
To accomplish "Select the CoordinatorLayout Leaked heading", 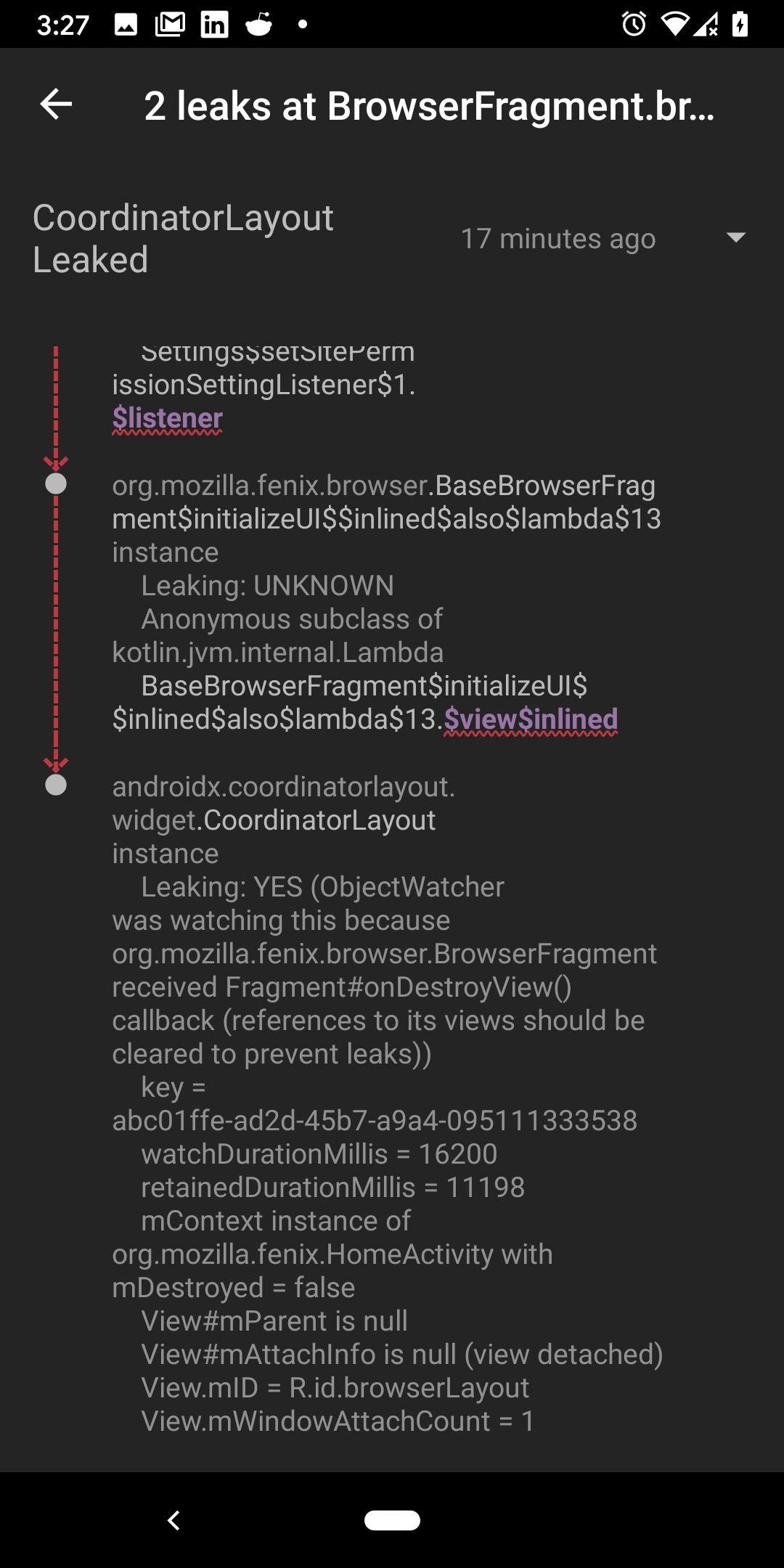I will [183, 238].
